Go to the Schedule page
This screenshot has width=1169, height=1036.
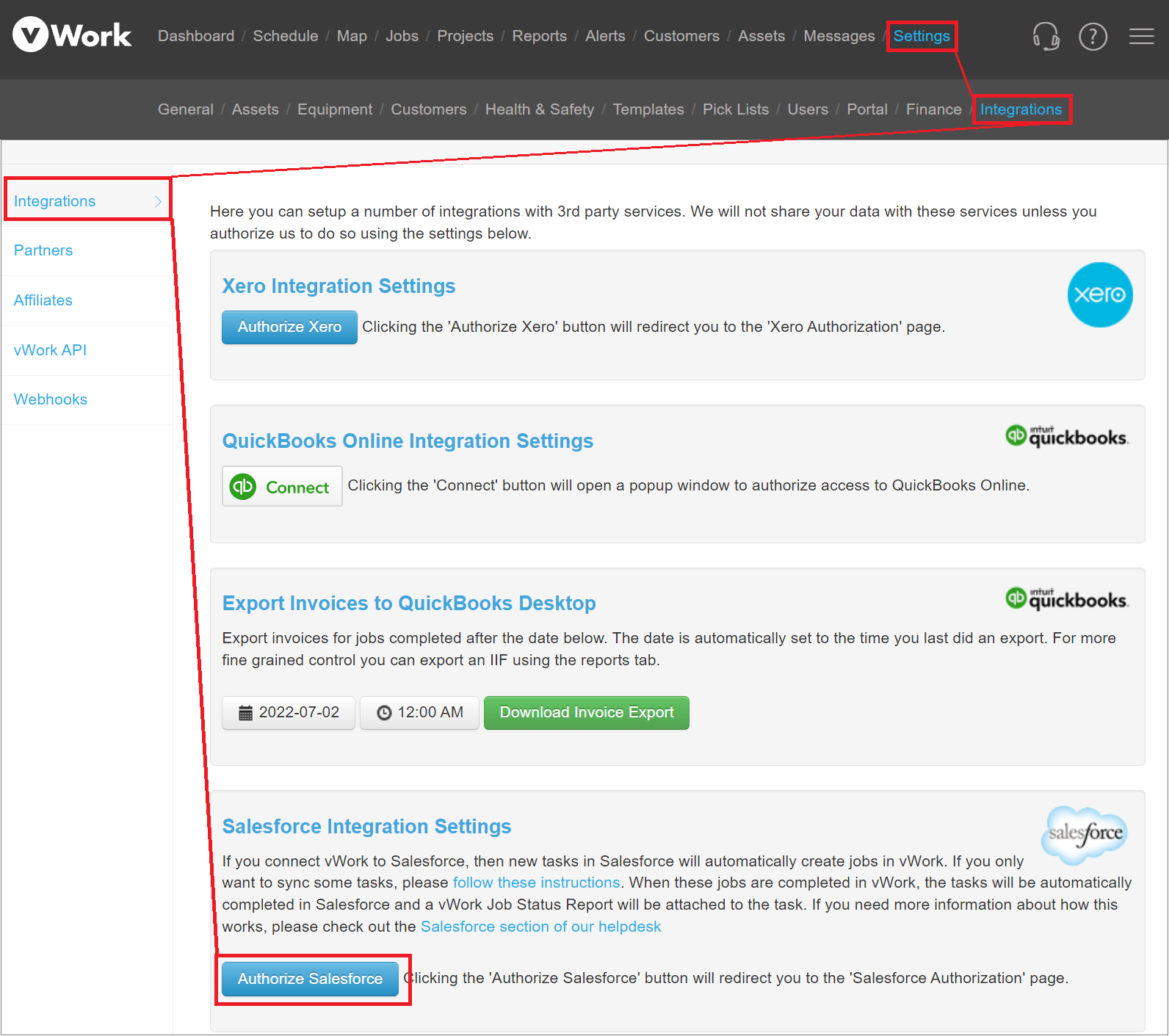(x=286, y=36)
